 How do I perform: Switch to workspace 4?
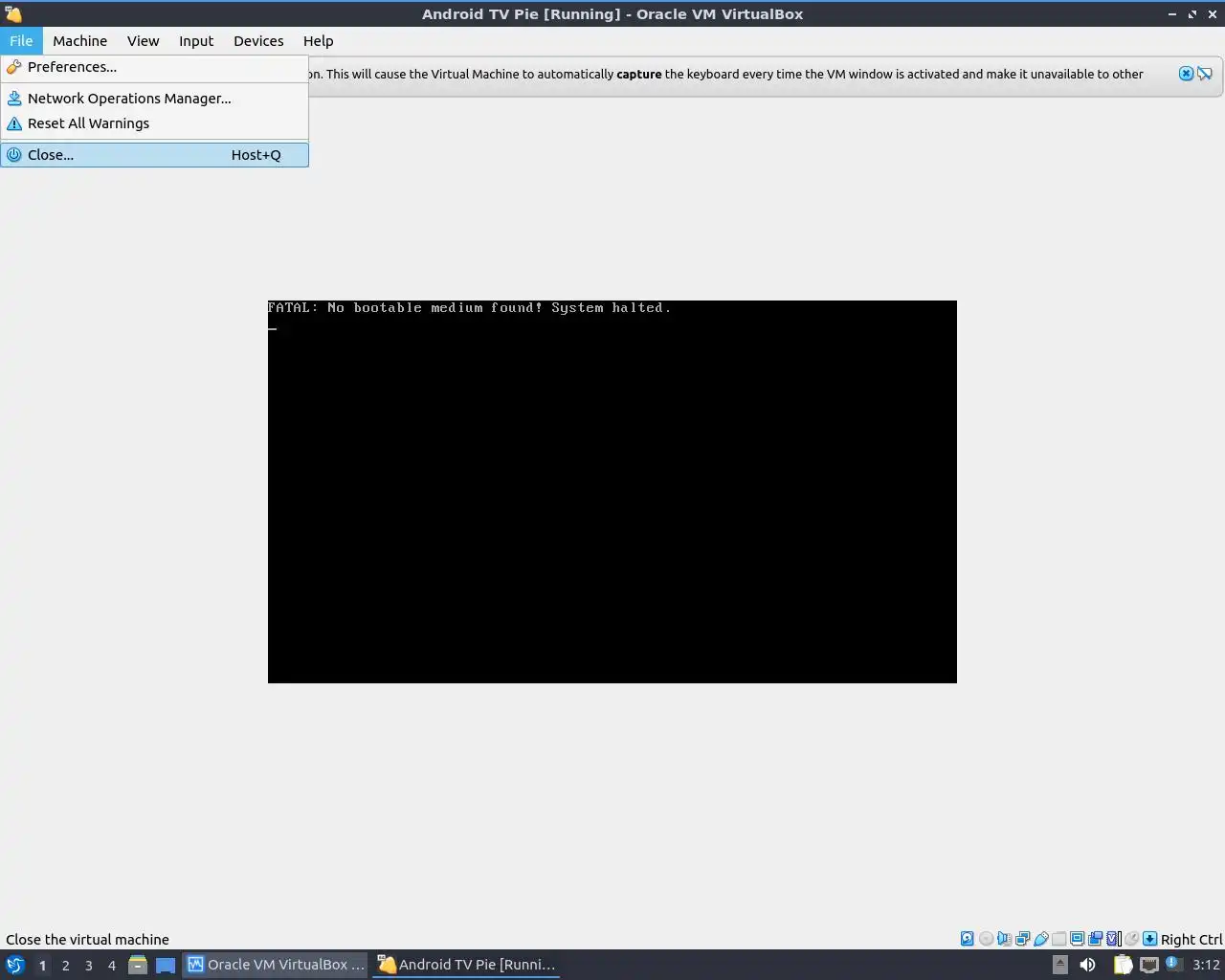111,965
